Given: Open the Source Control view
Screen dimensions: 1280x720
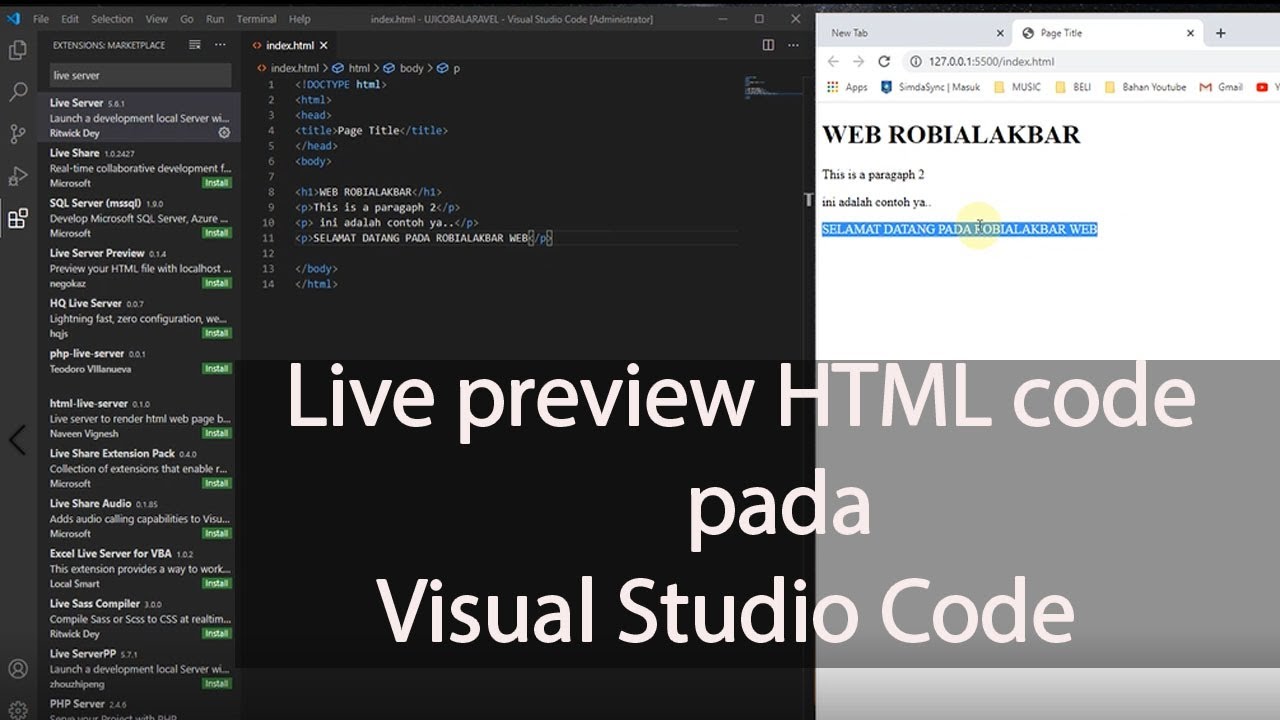Looking at the screenshot, I should (x=17, y=134).
